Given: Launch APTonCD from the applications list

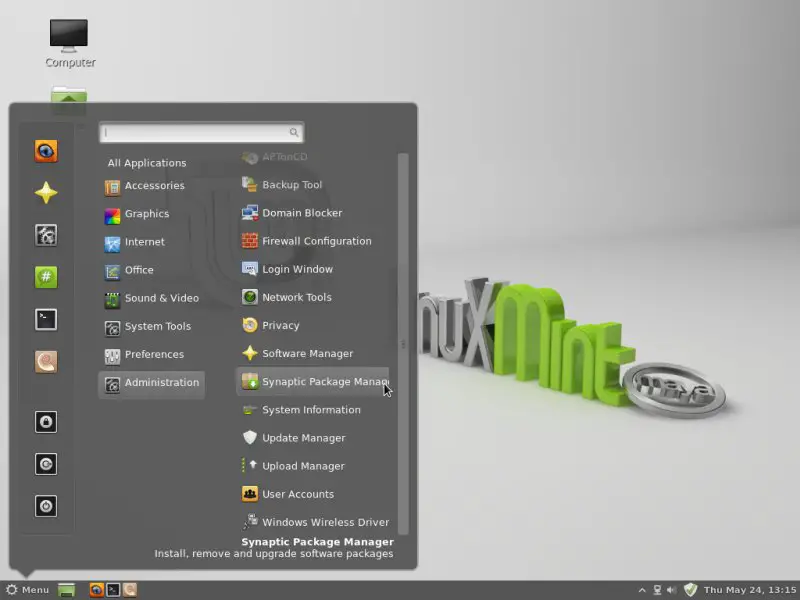Looking at the screenshot, I should tap(314, 157).
